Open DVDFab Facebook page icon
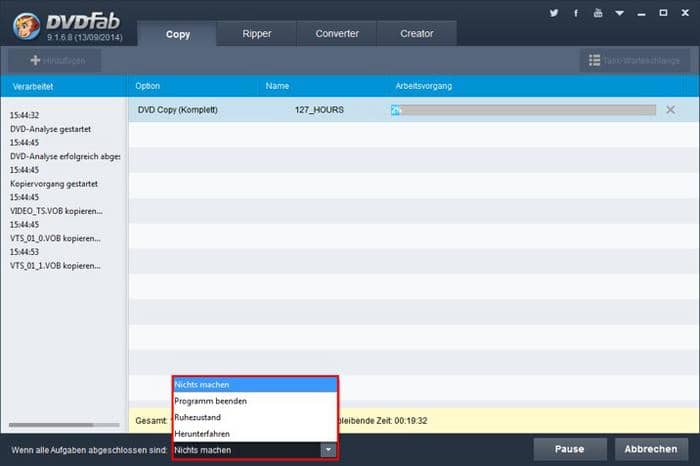Screen dimensions: 700x466 click(x=576, y=13)
